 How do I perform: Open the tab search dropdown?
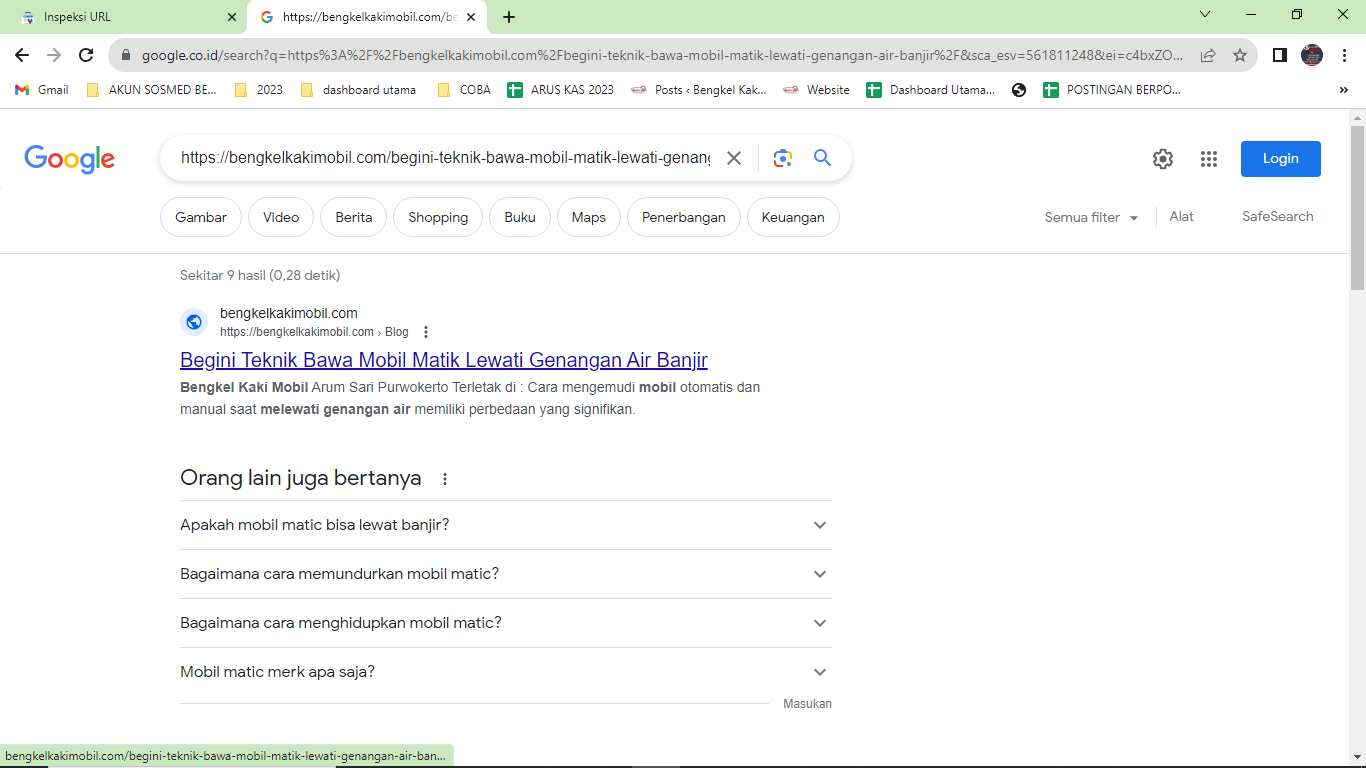(1205, 15)
